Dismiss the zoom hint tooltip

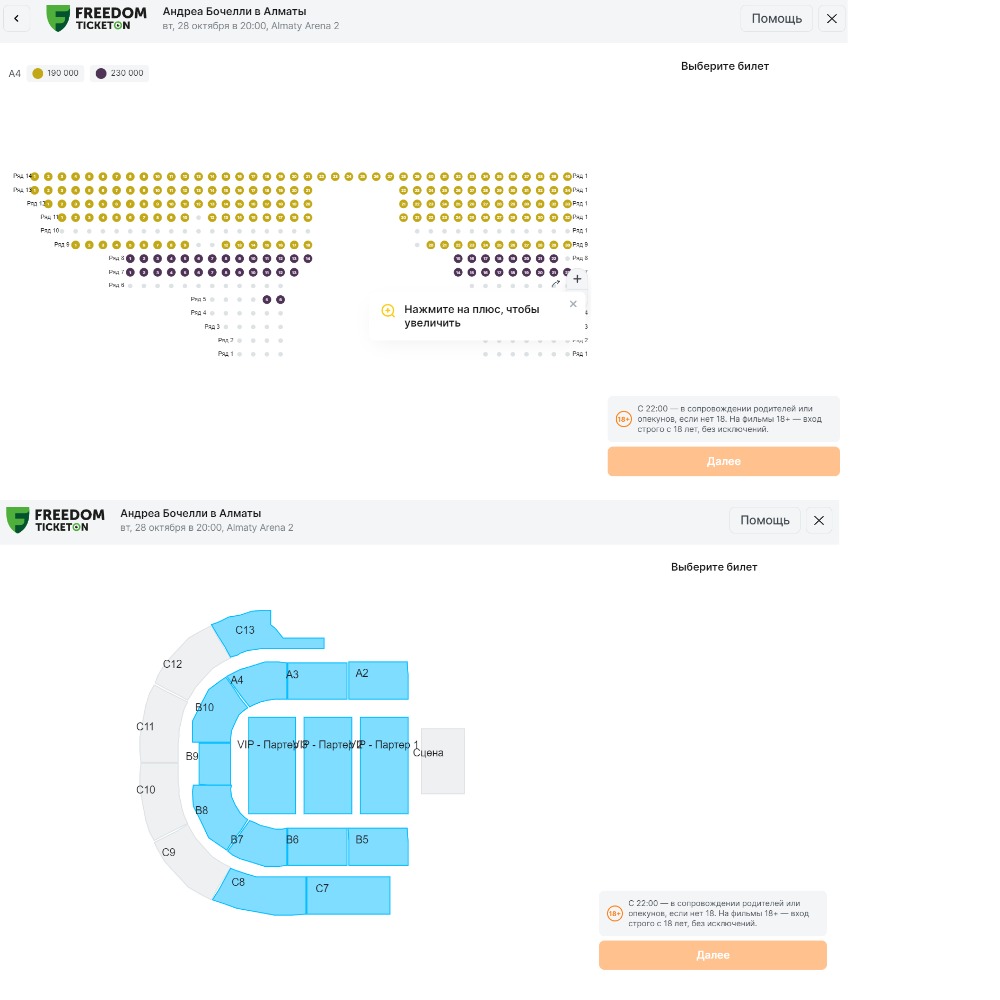point(573,304)
